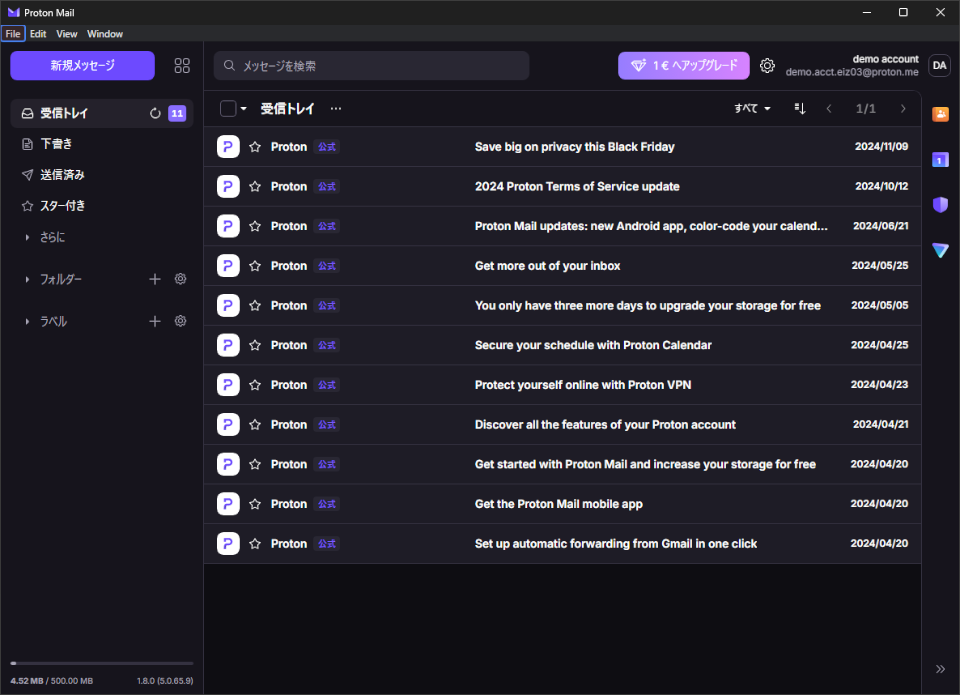The width and height of the screenshot is (960, 695).
Task: Click date 2024/06/21 on updates email
Action: (880, 226)
